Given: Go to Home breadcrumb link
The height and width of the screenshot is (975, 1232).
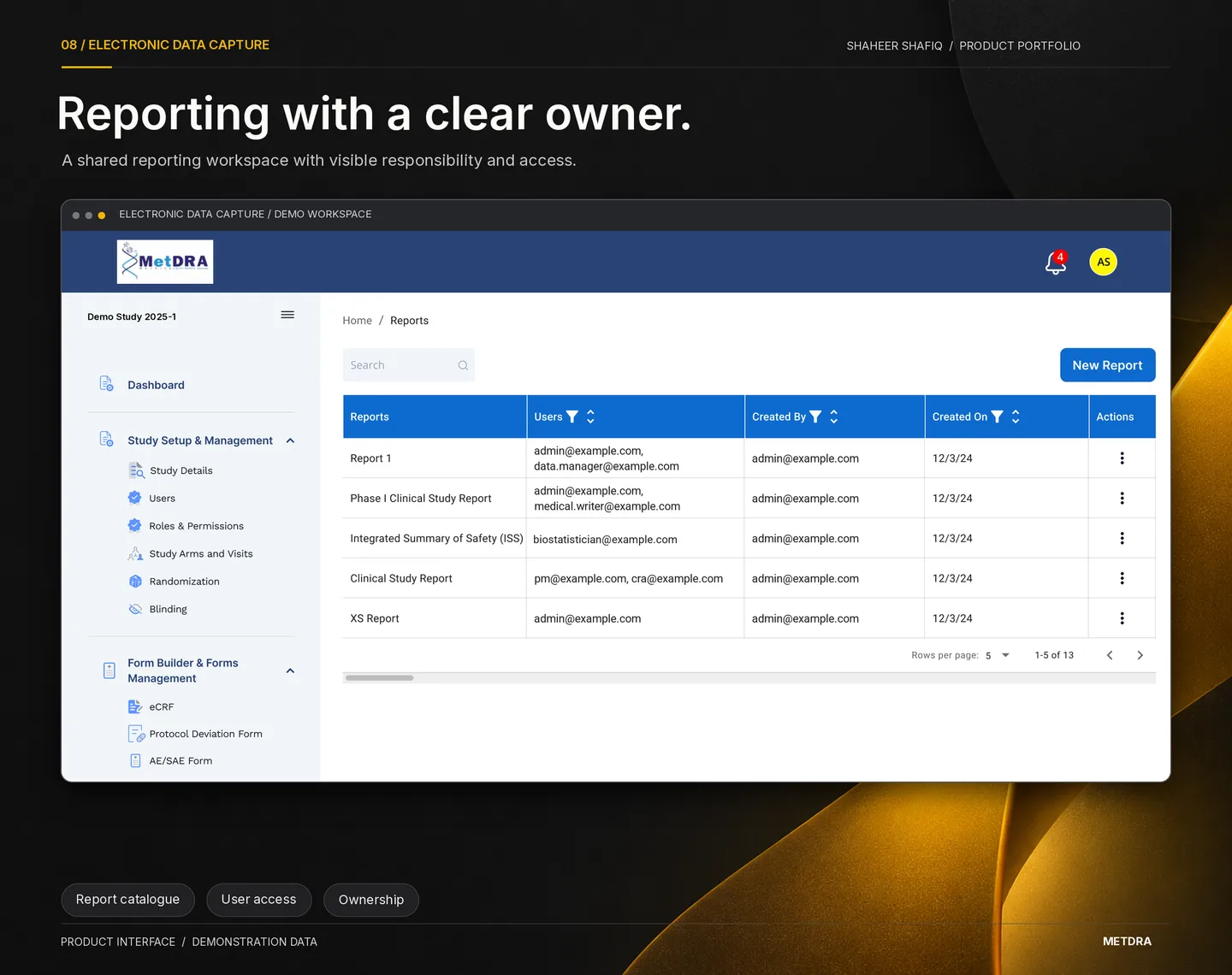Looking at the screenshot, I should click(x=357, y=321).
